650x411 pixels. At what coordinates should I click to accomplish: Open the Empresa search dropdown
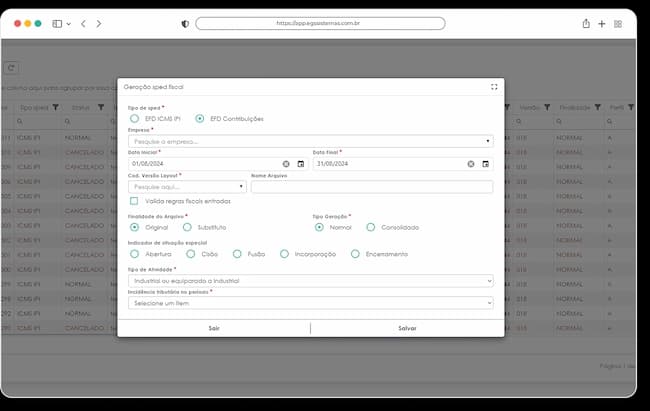click(x=310, y=141)
